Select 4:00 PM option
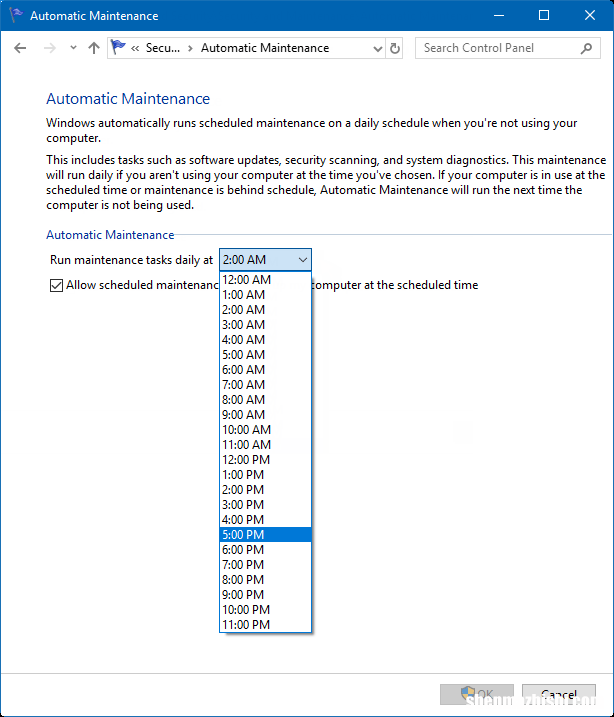614x717 pixels. [265, 520]
